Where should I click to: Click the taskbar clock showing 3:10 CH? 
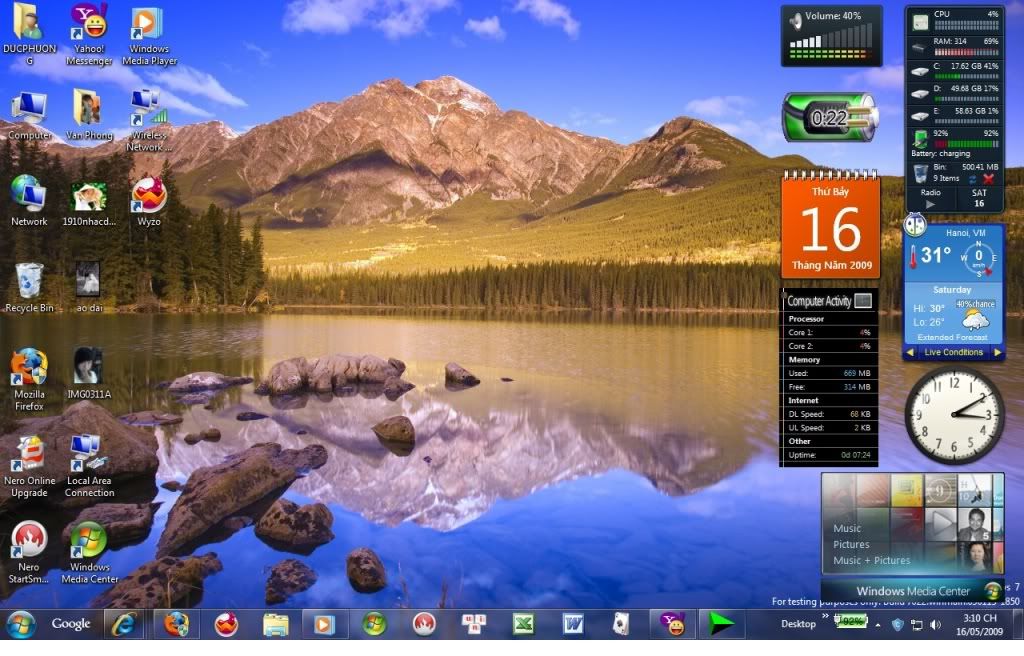pos(979,625)
